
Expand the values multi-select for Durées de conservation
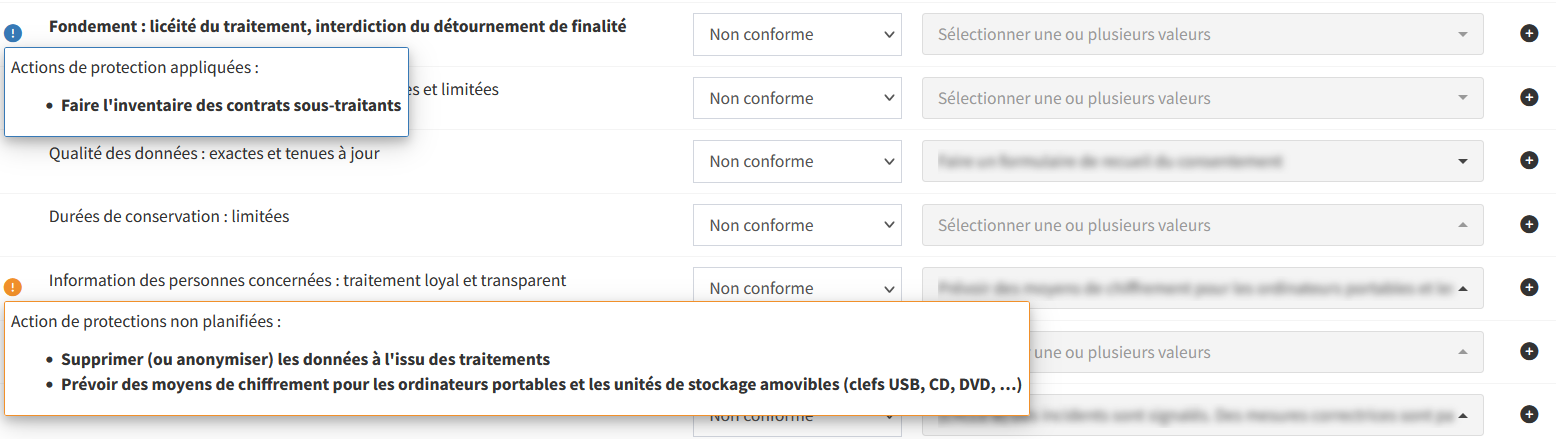[1202, 225]
